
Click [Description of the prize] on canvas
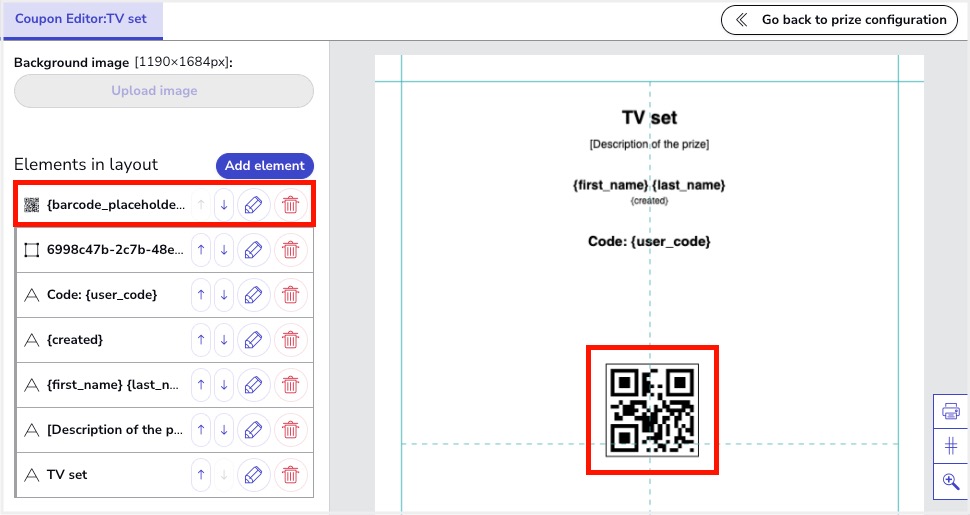point(650,144)
